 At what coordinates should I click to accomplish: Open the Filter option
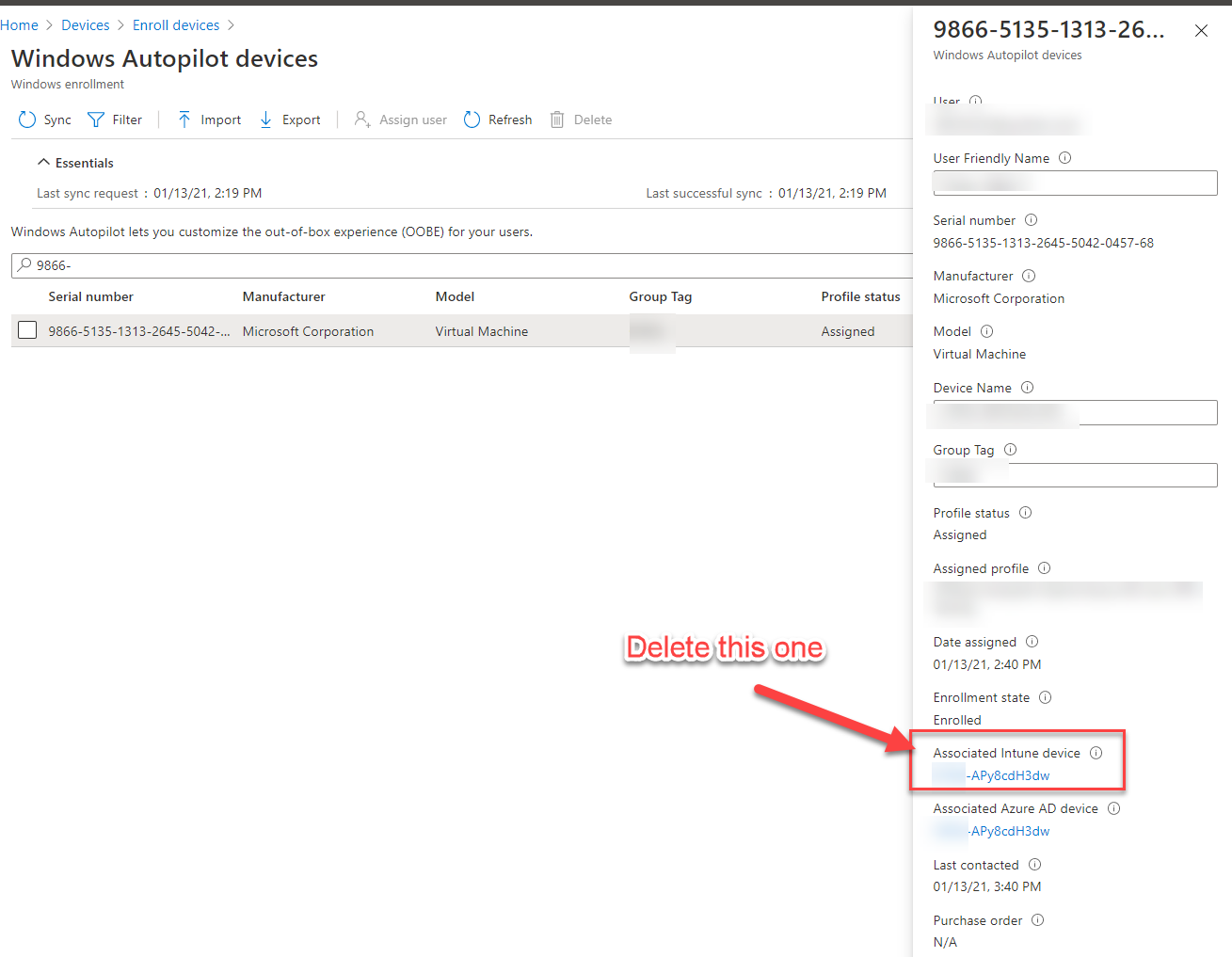(115, 120)
